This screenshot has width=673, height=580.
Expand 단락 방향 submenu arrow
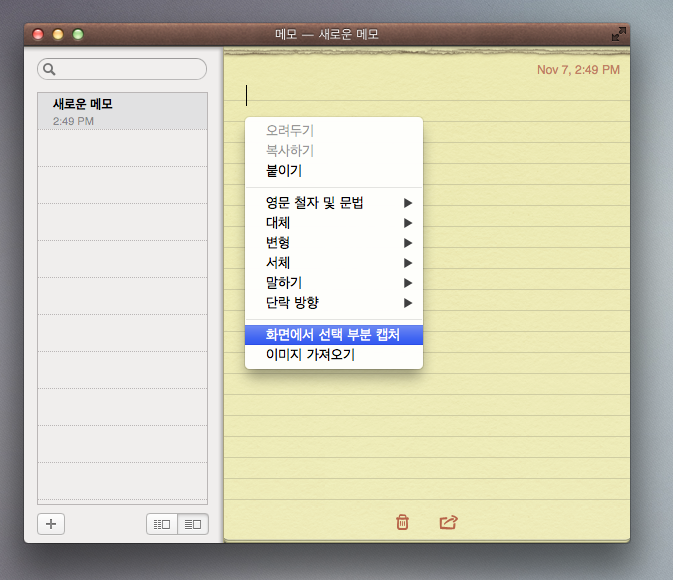[408, 303]
